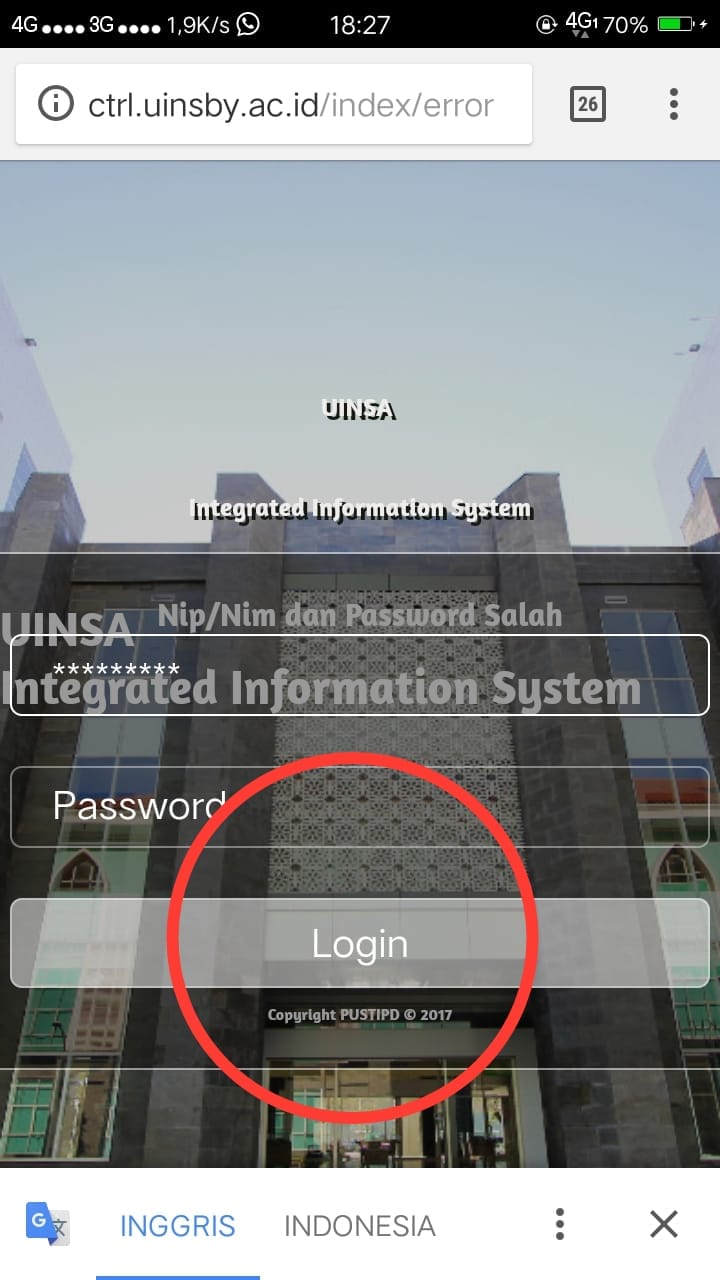Switch translation to the INGGRIS tab

(x=178, y=1226)
